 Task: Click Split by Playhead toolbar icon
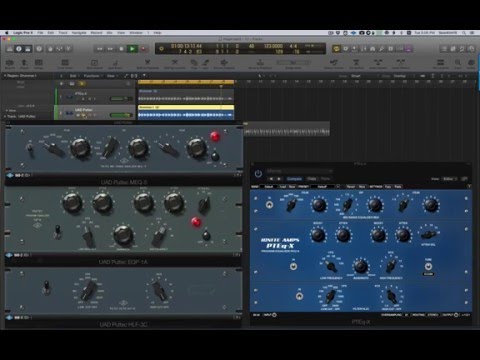coord(147,63)
